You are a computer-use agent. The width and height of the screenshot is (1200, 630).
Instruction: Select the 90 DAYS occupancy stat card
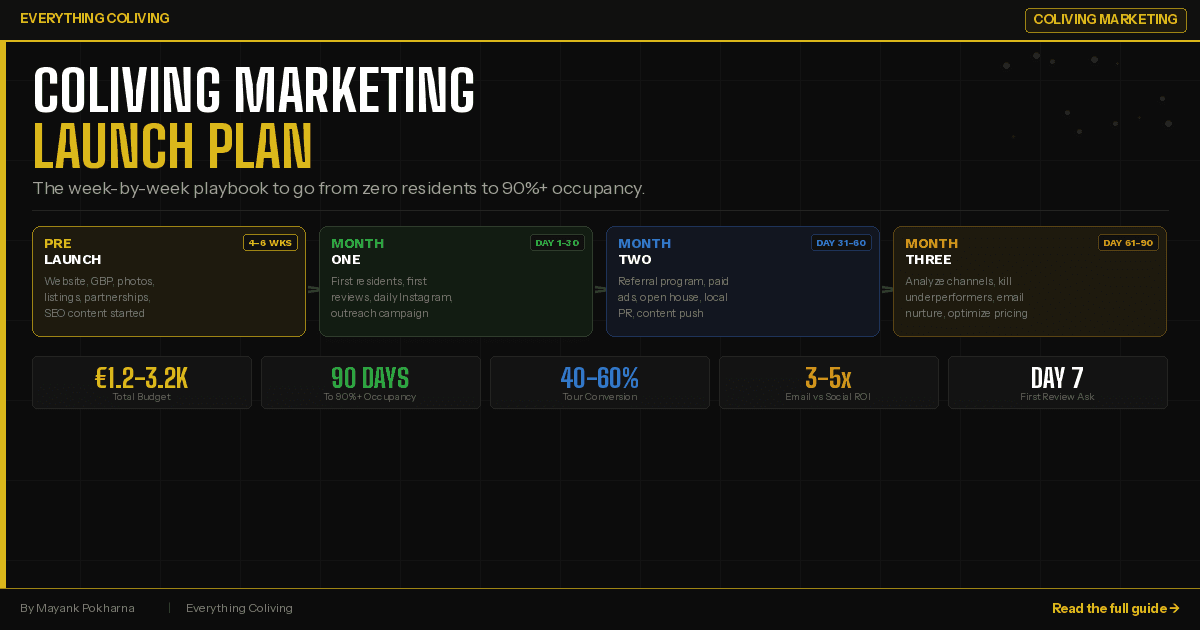pos(370,382)
